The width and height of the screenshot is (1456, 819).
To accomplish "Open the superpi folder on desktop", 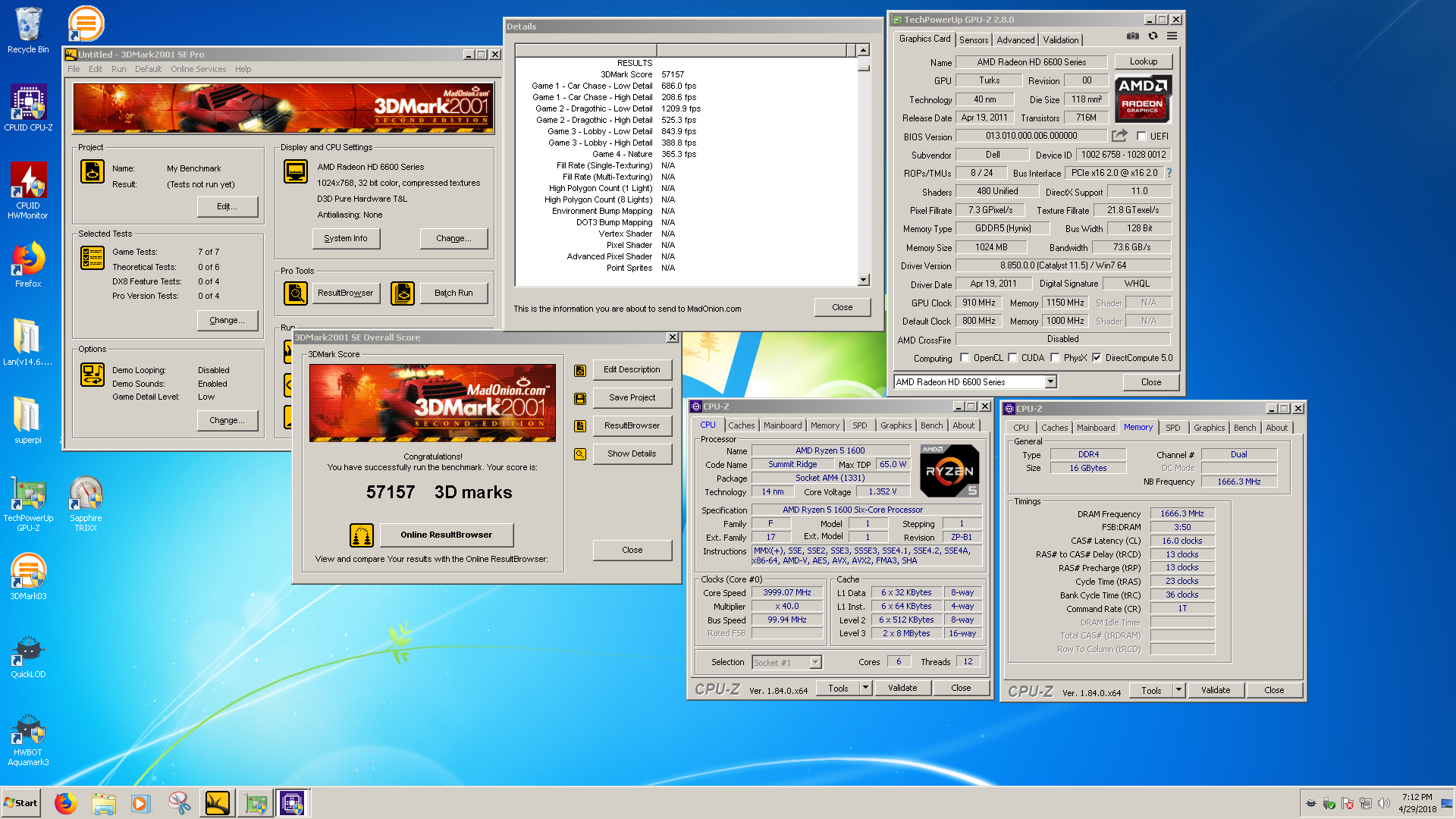I will (28, 419).
